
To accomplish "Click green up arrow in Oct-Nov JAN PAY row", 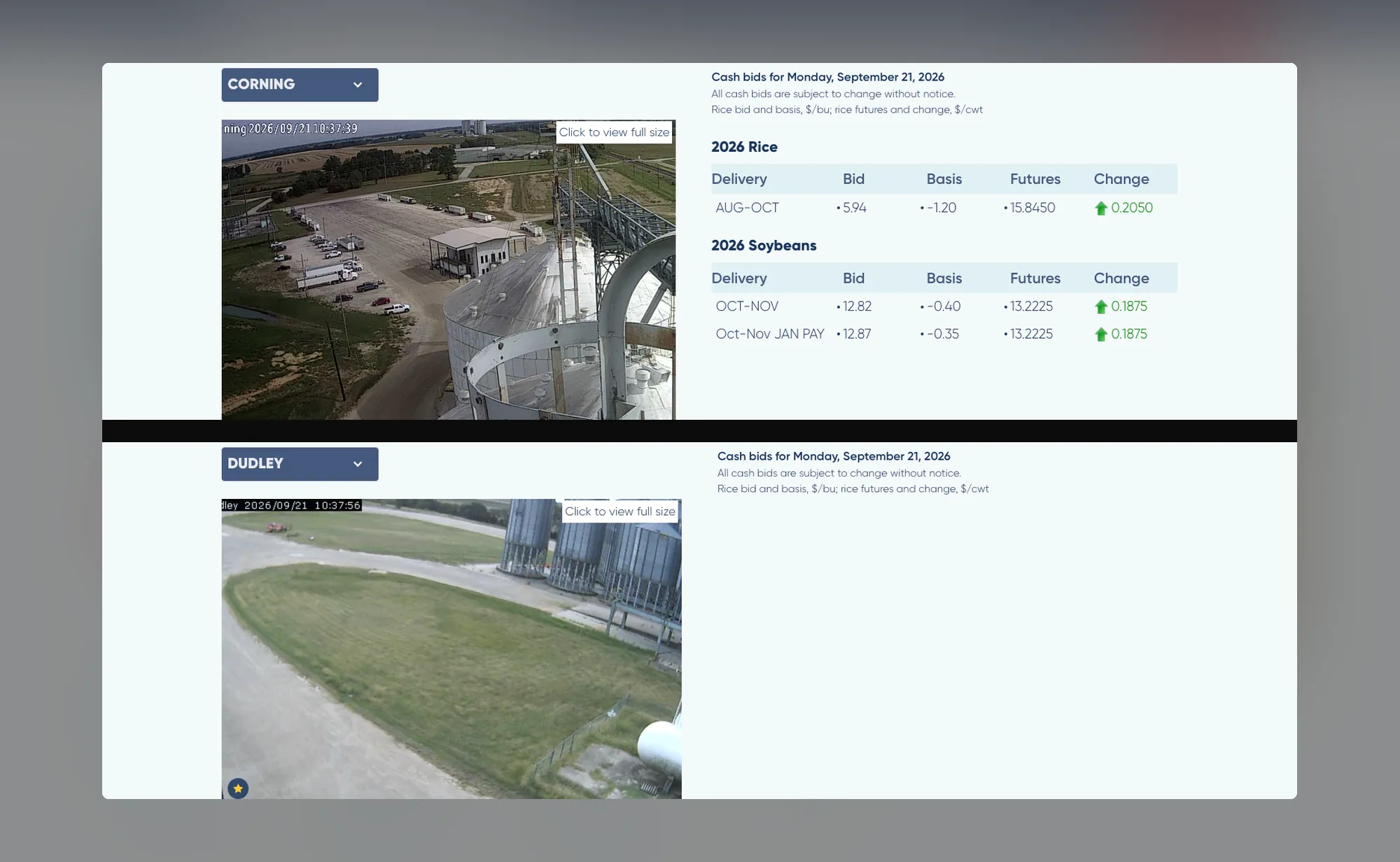I will (x=1101, y=334).
